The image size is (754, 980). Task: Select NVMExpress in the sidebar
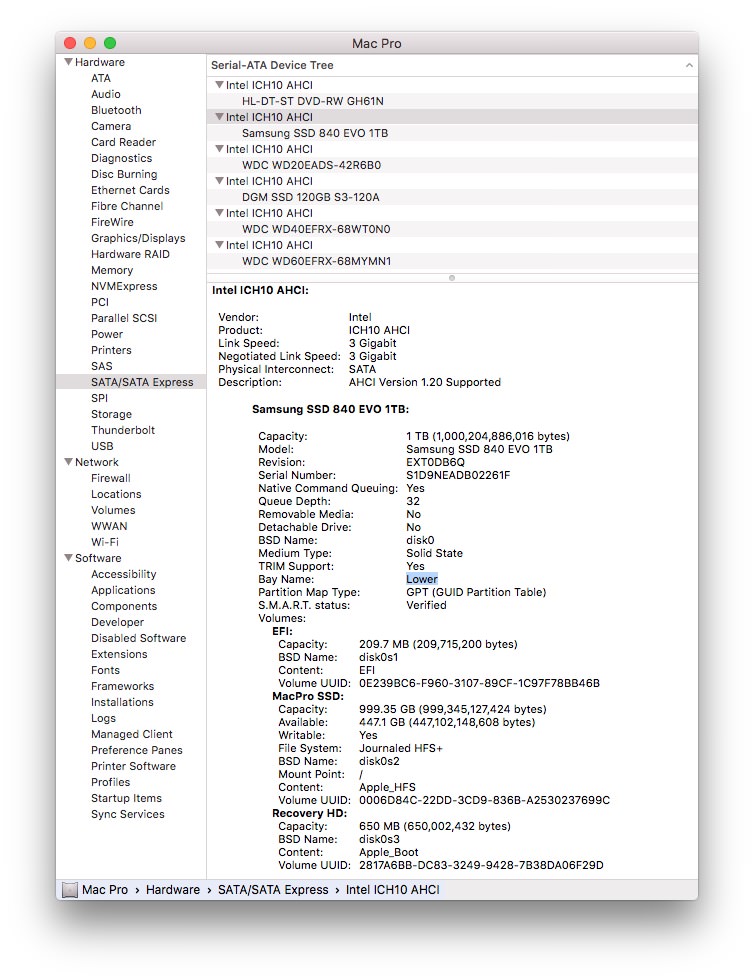click(x=124, y=286)
